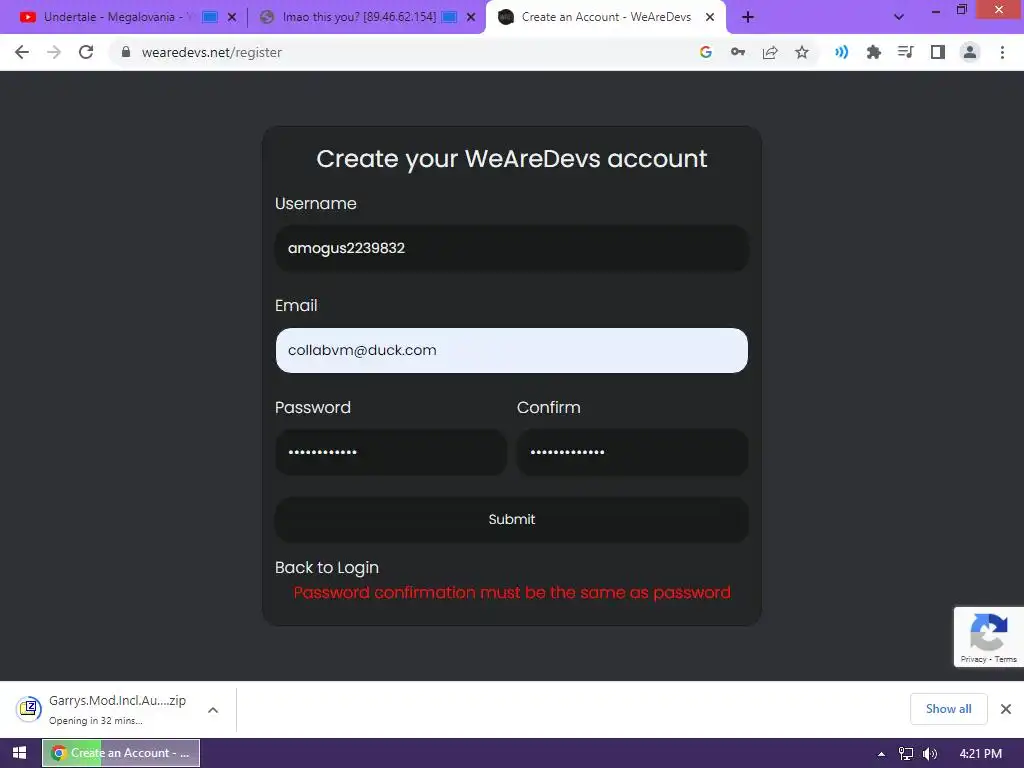Open the Windows Start button
Viewport: 1024px width, 768px height.
click(x=20, y=753)
